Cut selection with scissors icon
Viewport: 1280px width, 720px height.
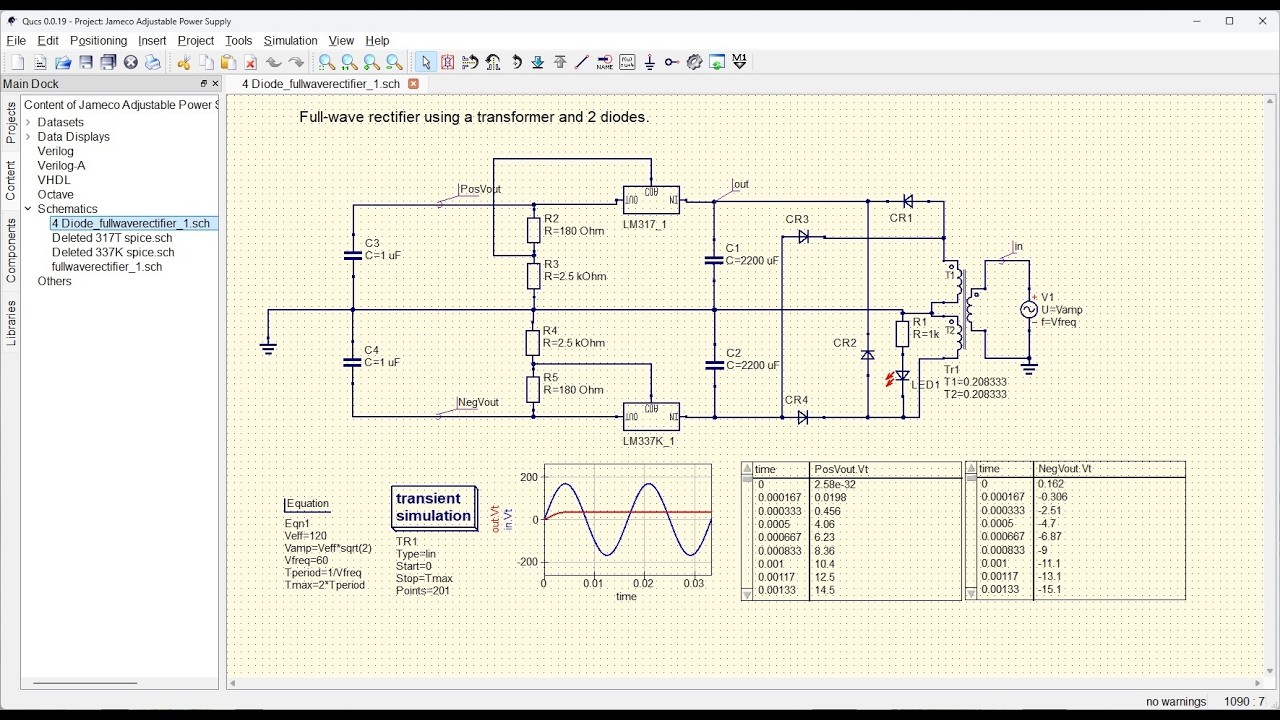click(184, 62)
